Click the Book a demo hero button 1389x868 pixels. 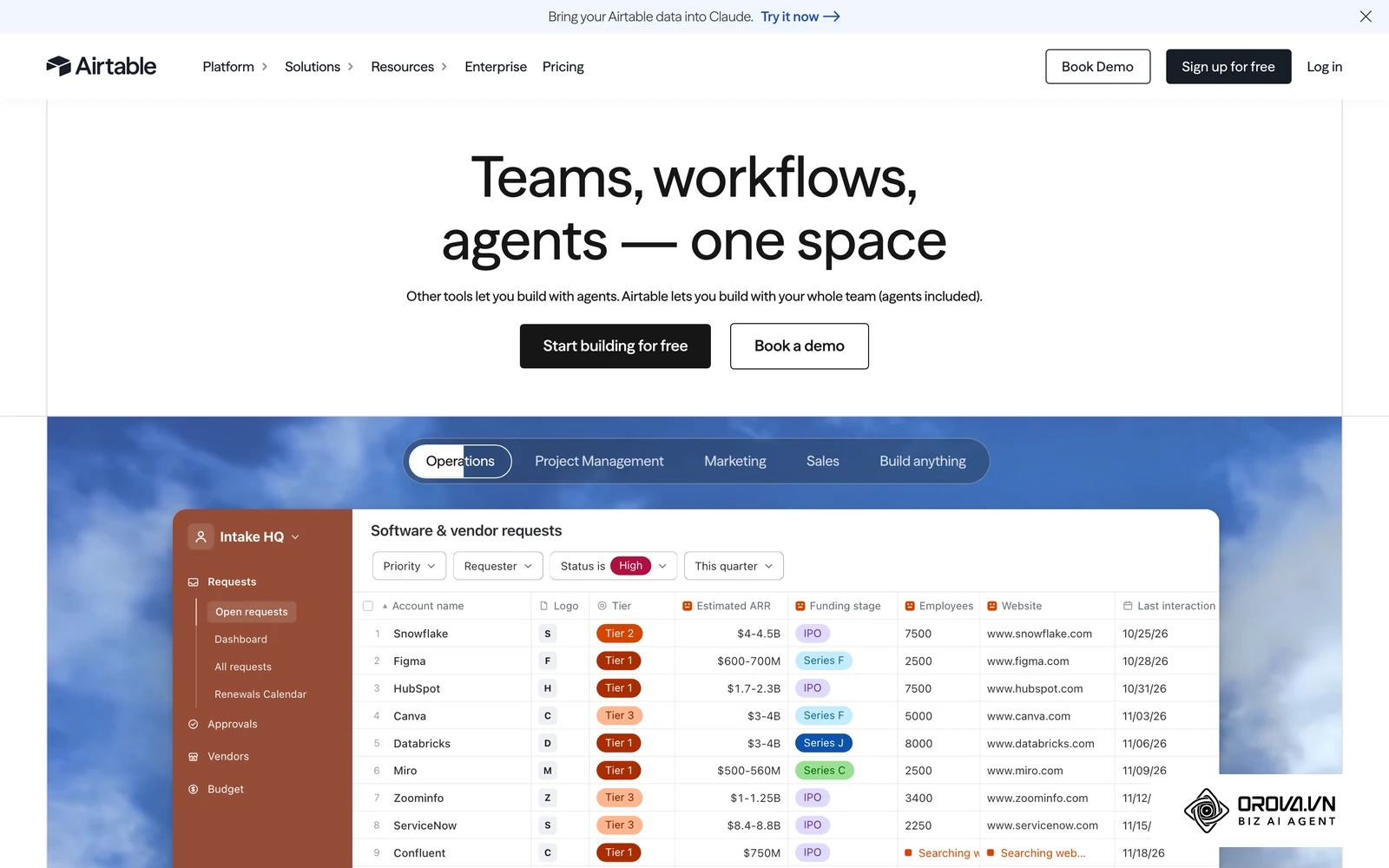[800, 346]
